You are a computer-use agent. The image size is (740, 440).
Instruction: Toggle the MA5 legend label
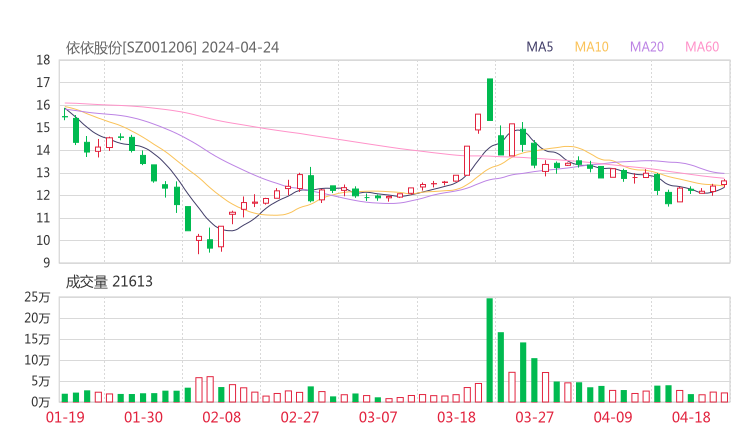[x=540, y=47]
